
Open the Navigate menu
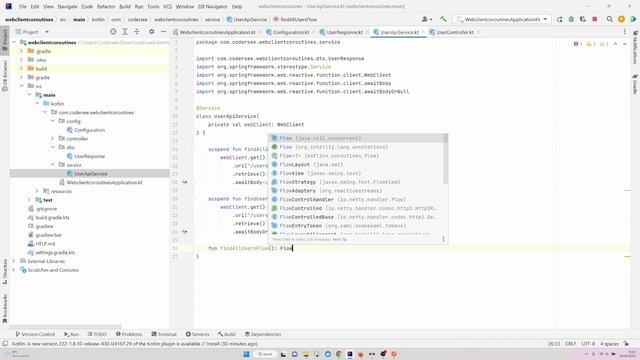(67, 7)
